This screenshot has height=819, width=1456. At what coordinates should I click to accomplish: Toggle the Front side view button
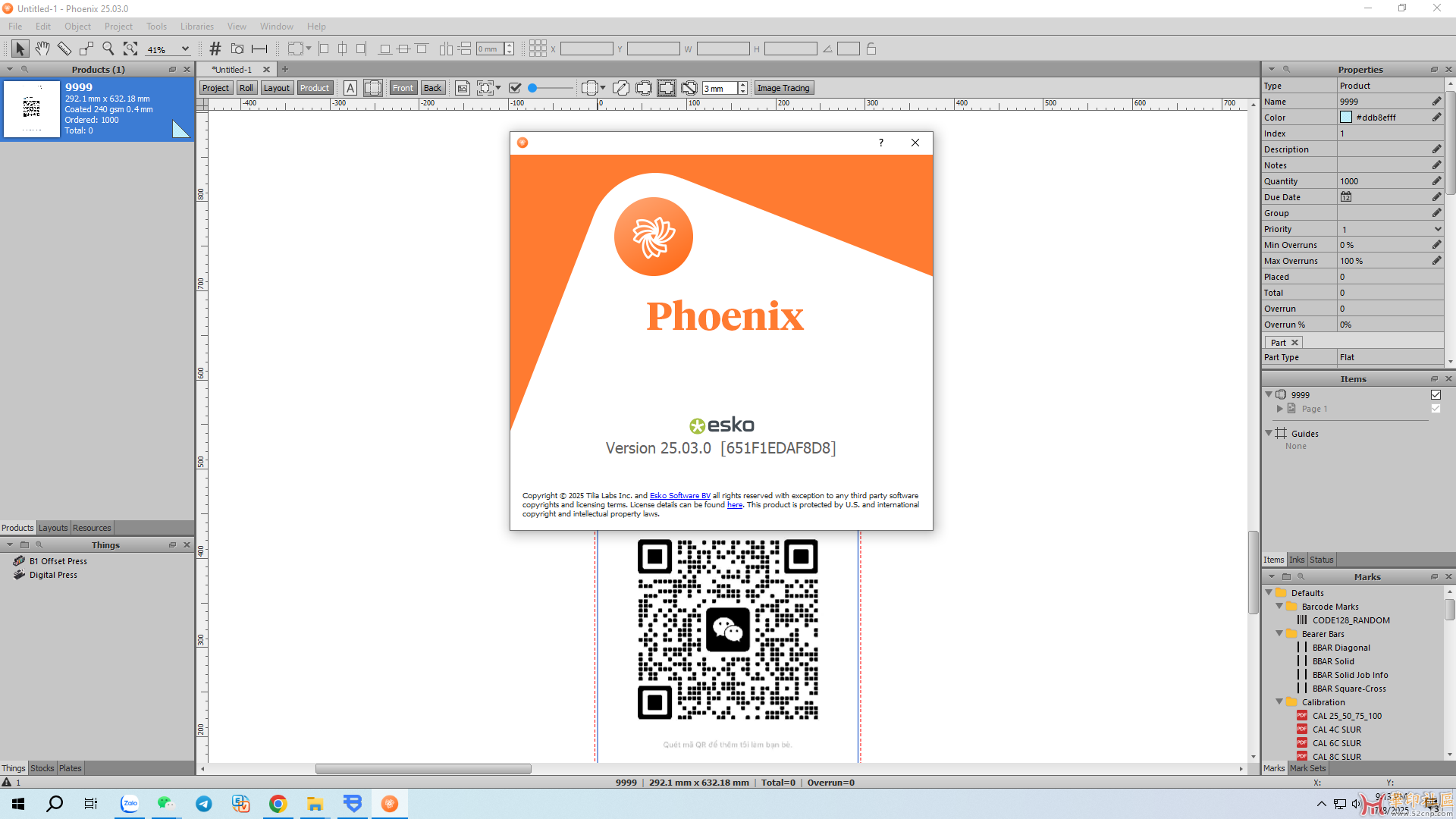[403, 88]
